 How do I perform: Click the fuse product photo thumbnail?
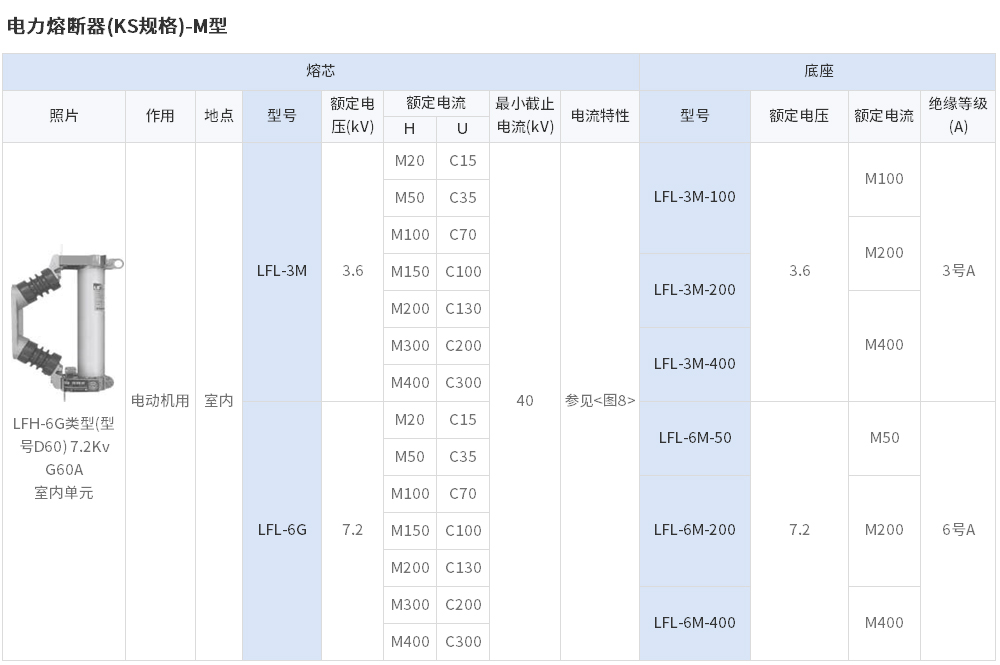(66, 325)
